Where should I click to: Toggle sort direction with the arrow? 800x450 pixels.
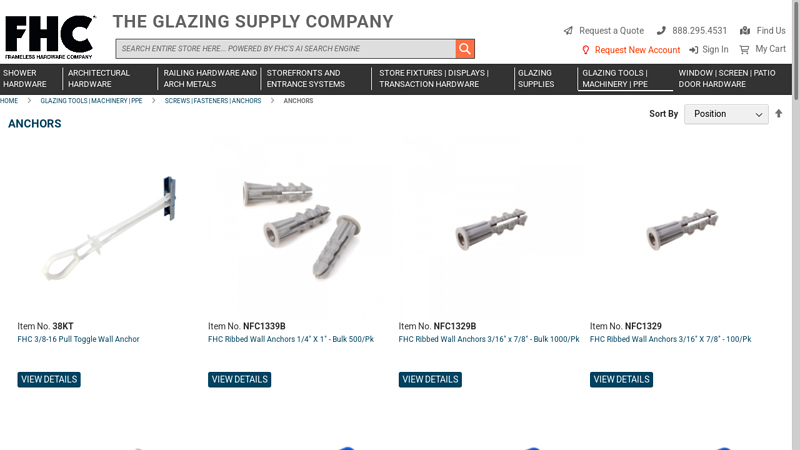pyautogui.click(x=779, y=114)
